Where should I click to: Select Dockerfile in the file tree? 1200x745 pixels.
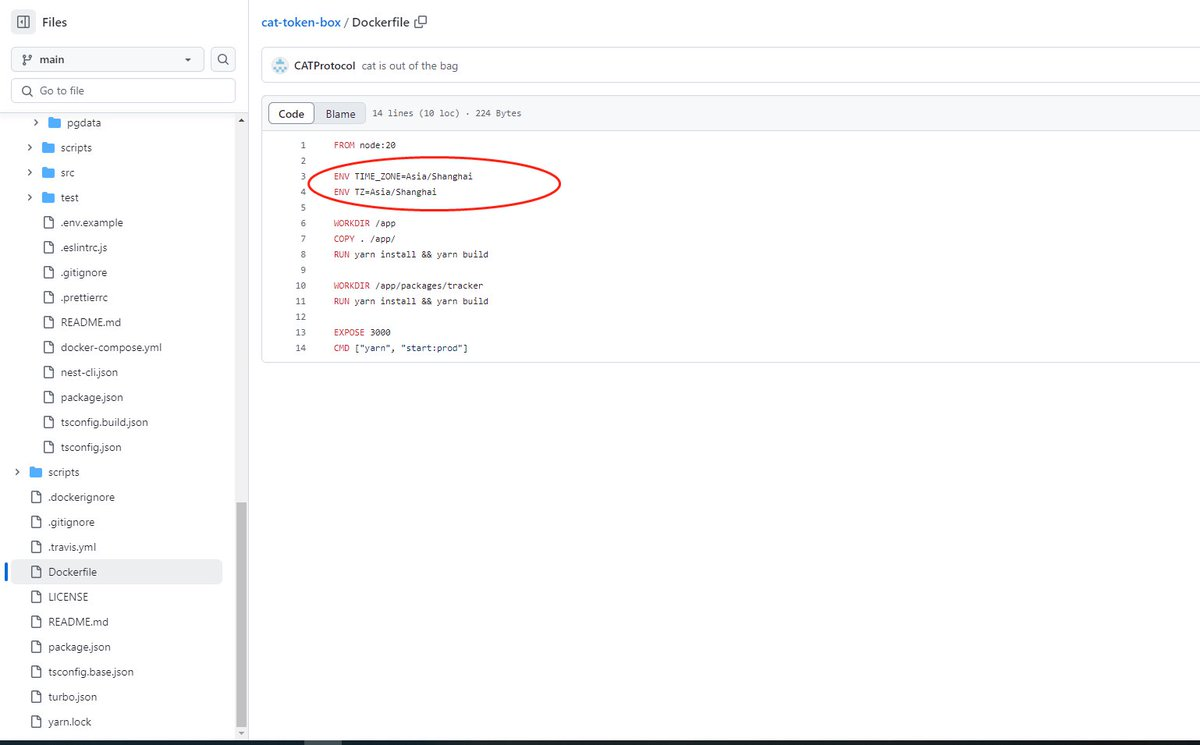coord(72,572)
